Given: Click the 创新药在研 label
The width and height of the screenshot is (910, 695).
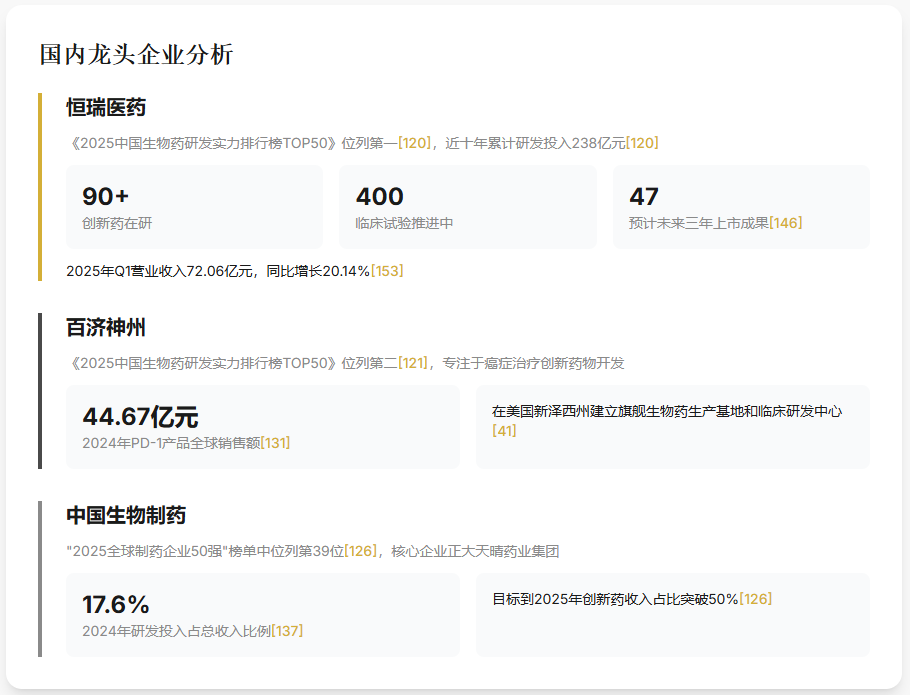Looking at the screenshot, I should (x=117, y=223).
